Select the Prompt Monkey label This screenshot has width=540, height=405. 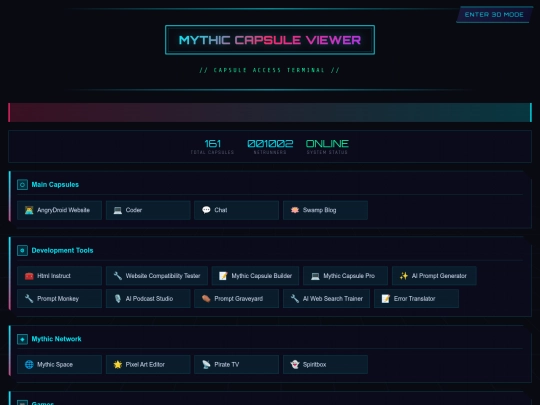[58, 299]
